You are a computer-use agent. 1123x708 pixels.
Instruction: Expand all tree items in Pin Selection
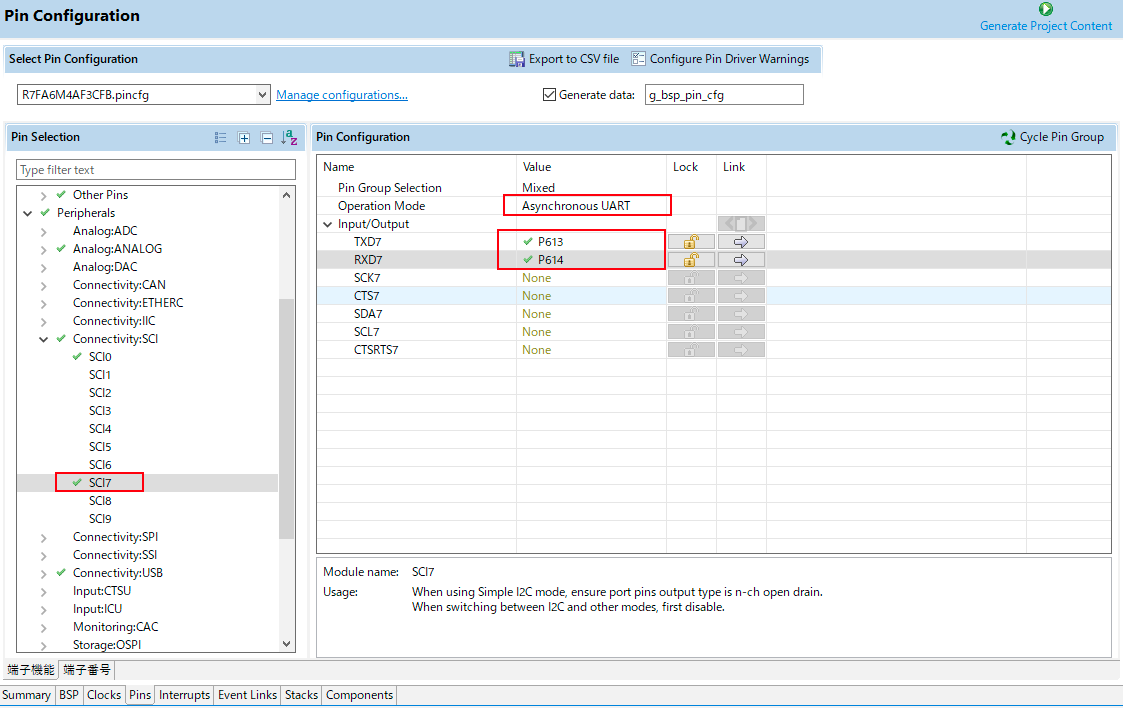244,138
